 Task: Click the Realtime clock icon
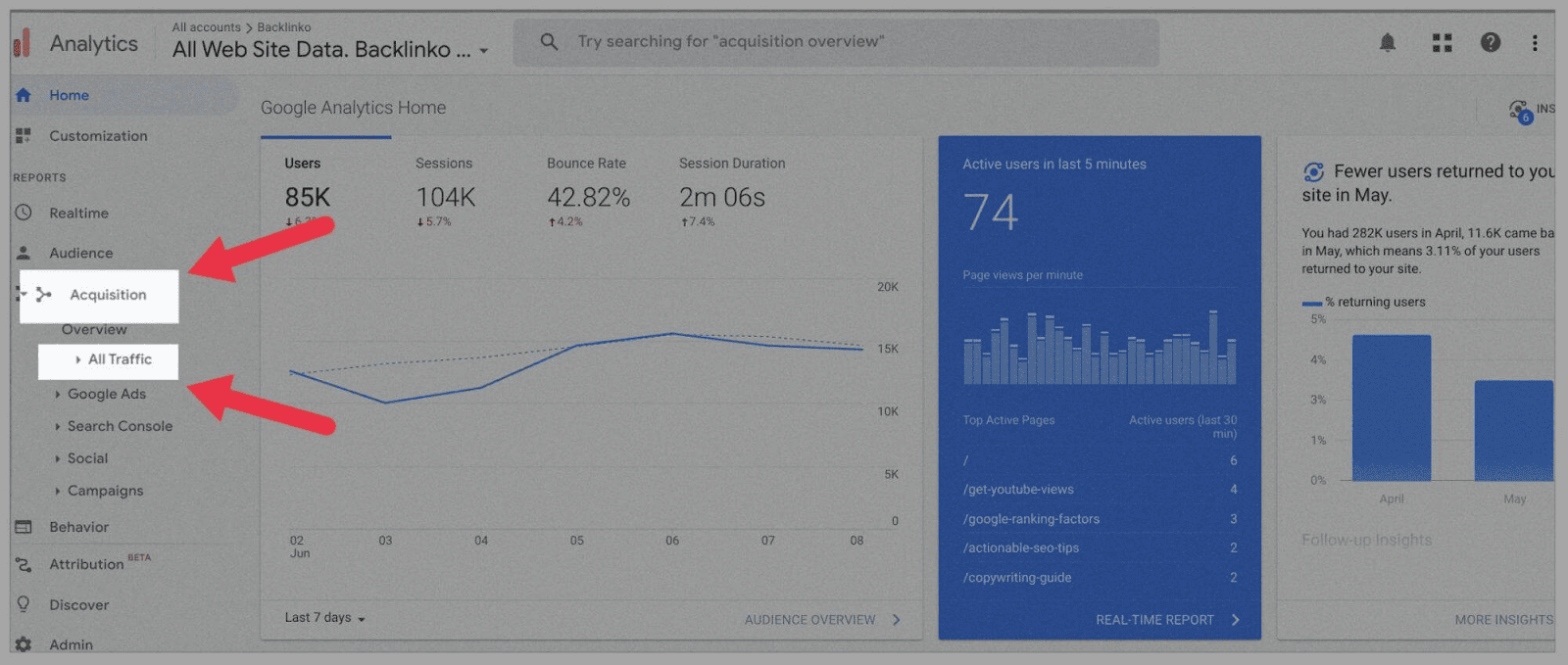24,213
